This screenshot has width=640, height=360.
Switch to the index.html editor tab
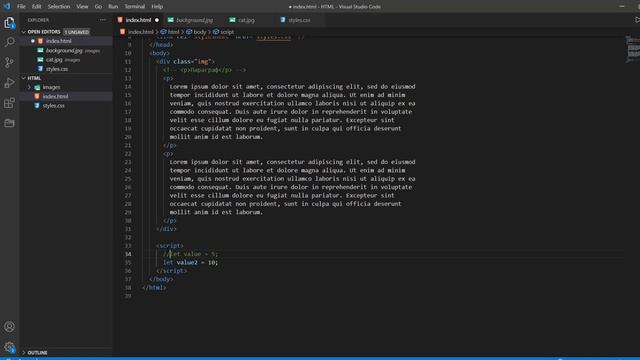pyautogui.click(x=138, y=20)
